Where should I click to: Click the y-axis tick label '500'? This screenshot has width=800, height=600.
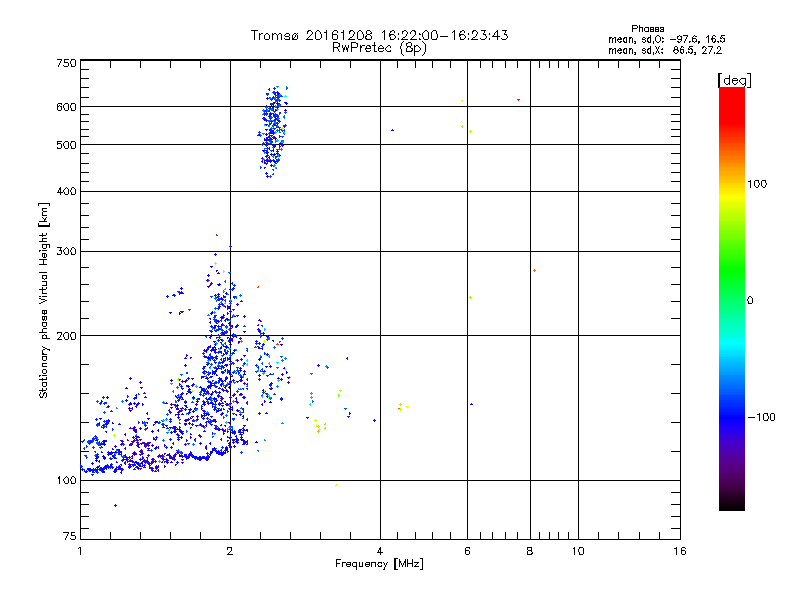click(66, 145)
